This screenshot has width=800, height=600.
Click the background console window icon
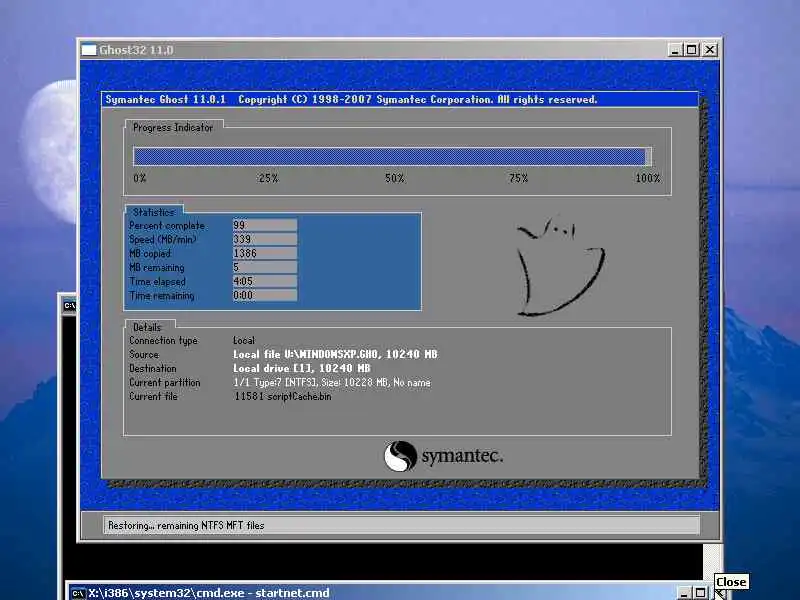[x=69, y=306]
